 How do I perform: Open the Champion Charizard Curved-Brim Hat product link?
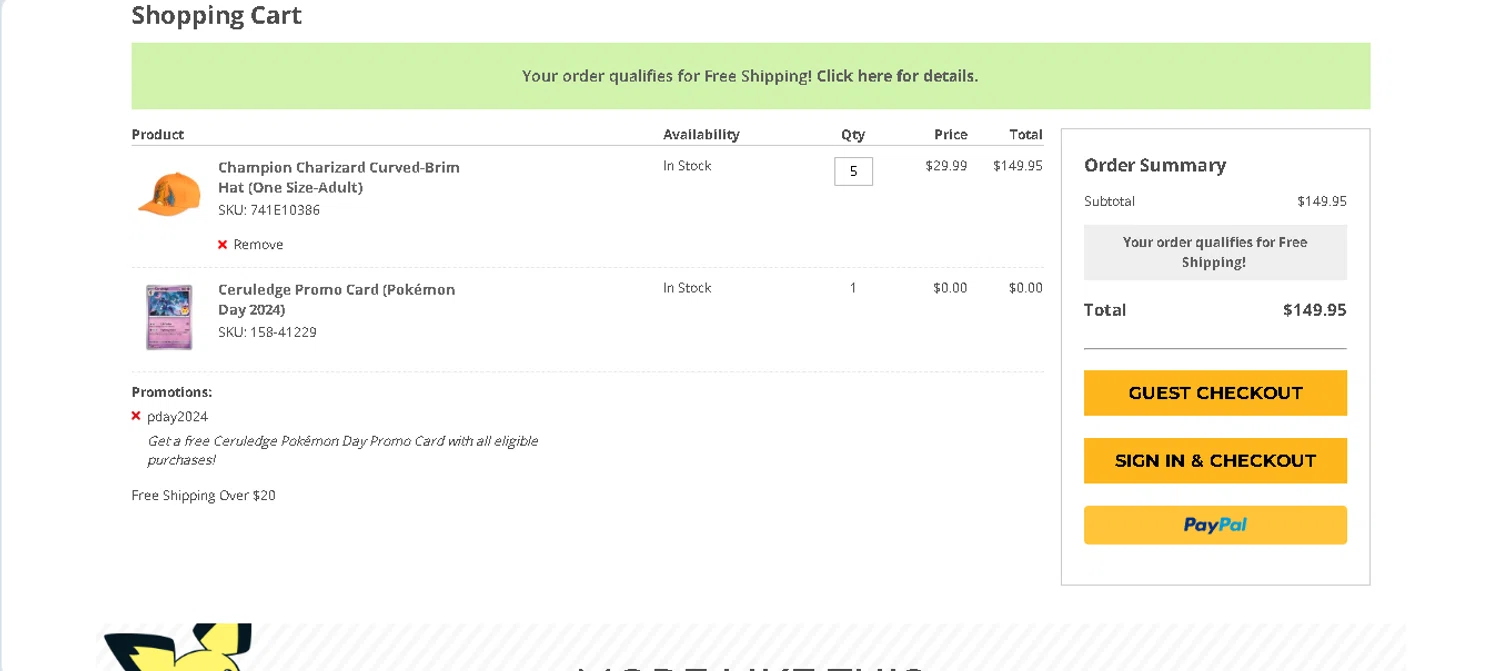coord(338,177)
